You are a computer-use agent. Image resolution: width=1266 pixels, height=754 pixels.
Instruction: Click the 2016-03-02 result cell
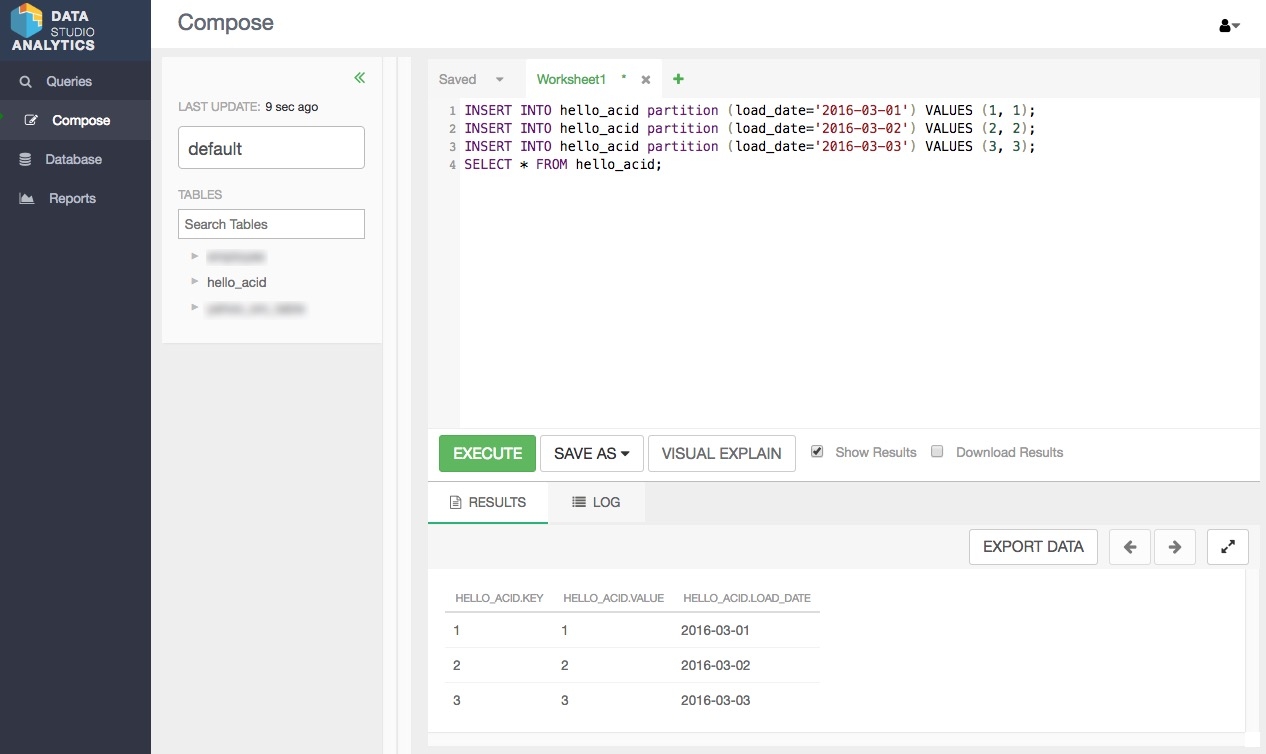tap(715, 665)
